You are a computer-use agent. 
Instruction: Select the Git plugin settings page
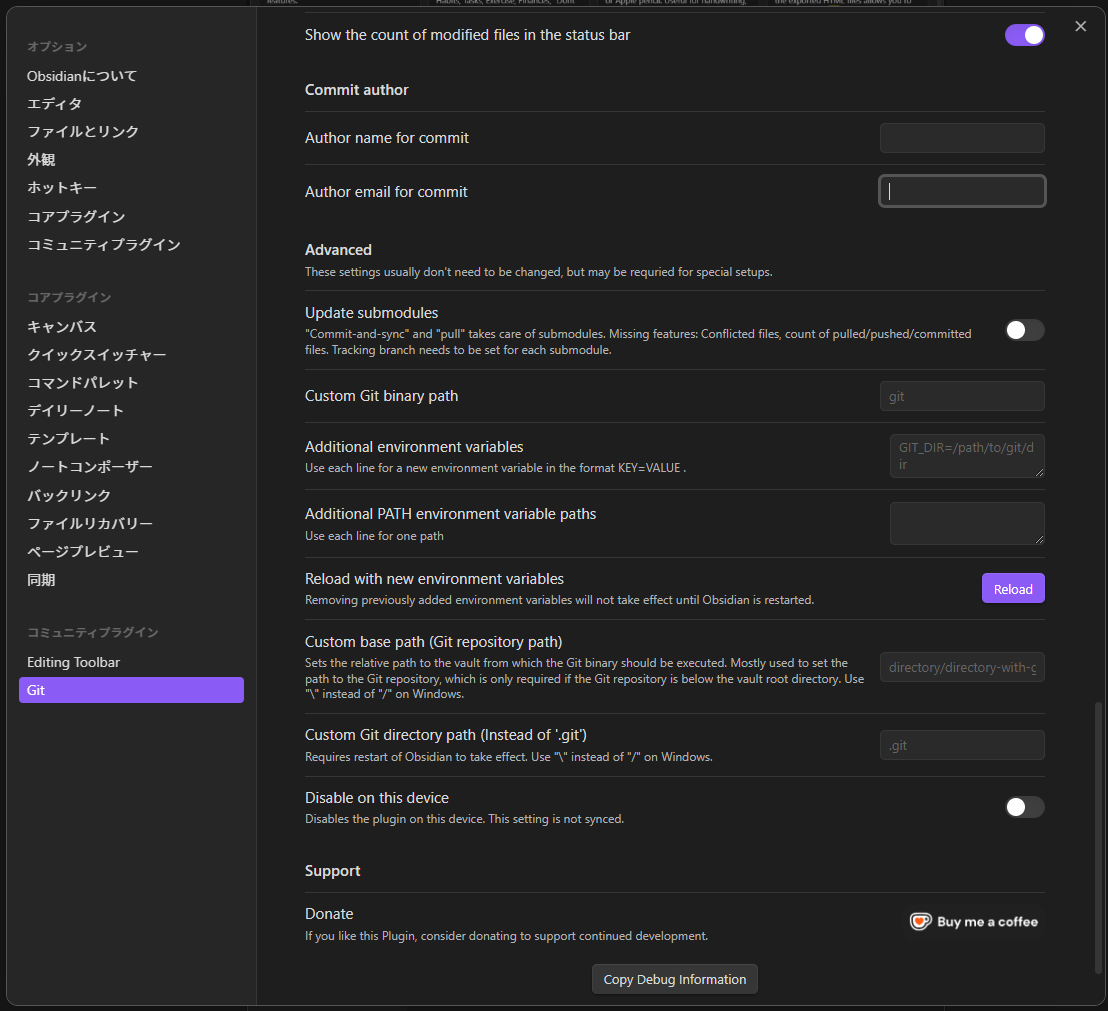tap(131, 690)
